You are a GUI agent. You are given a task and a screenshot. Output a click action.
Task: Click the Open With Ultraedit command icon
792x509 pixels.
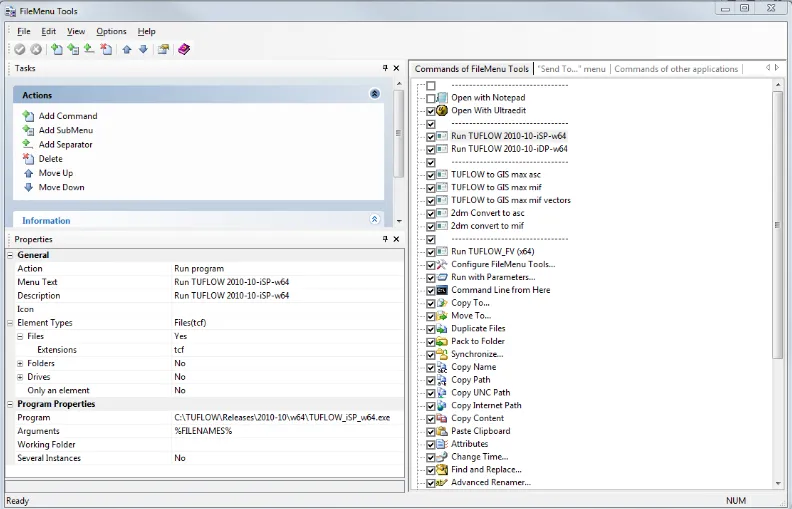coord(442,110)
